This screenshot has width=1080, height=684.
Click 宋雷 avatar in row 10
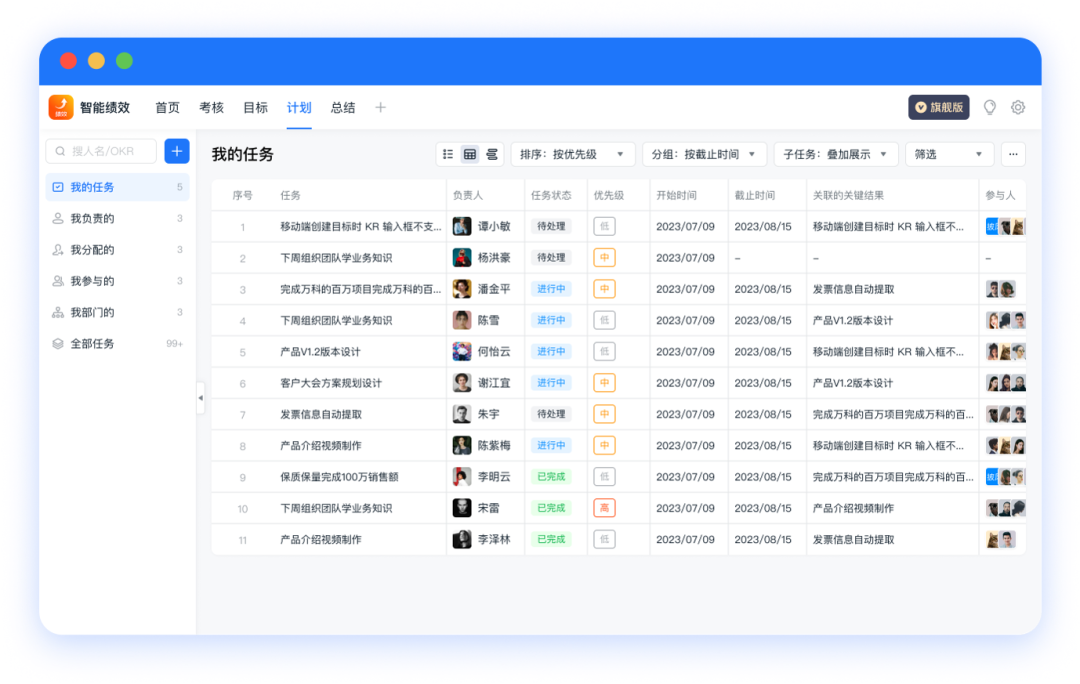[x=461, y=508]
